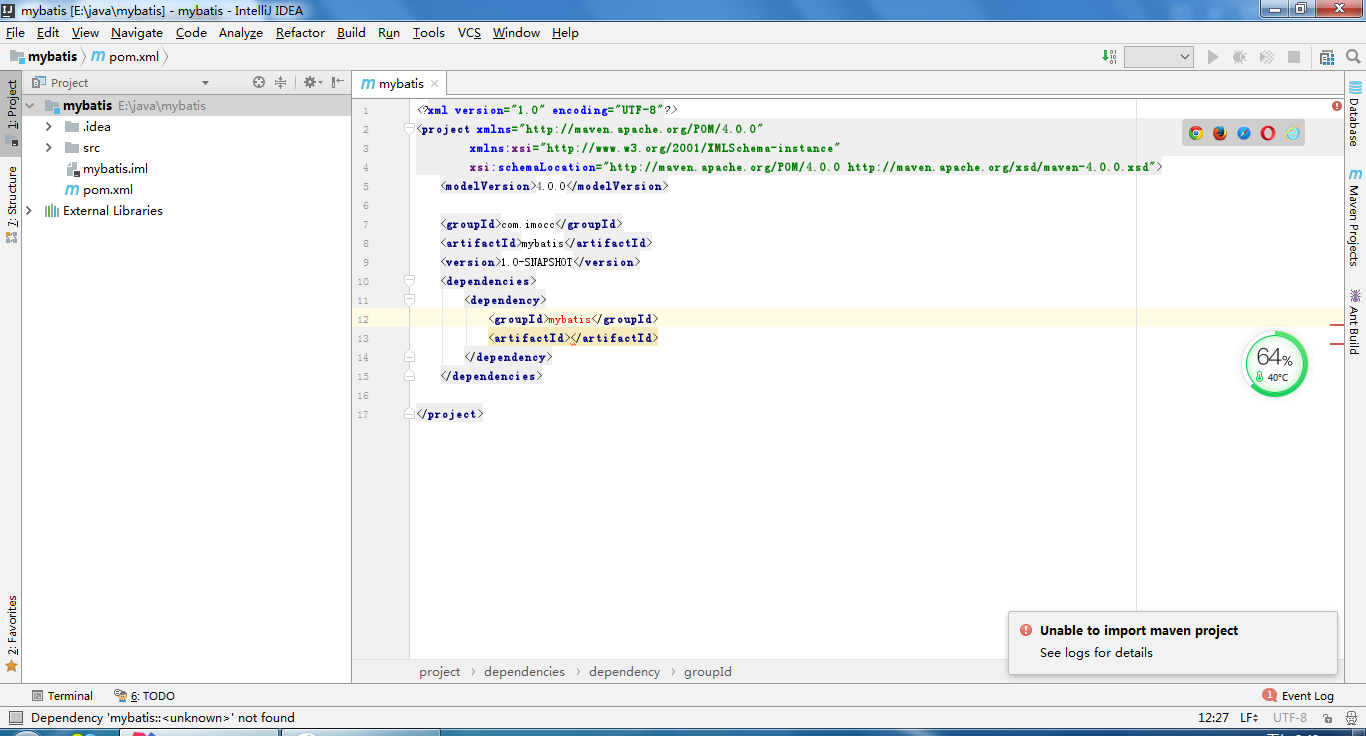Click groupId in editor breadcrumb
The width and height of the screenshot is (1366, 736).
coord(708,672)
